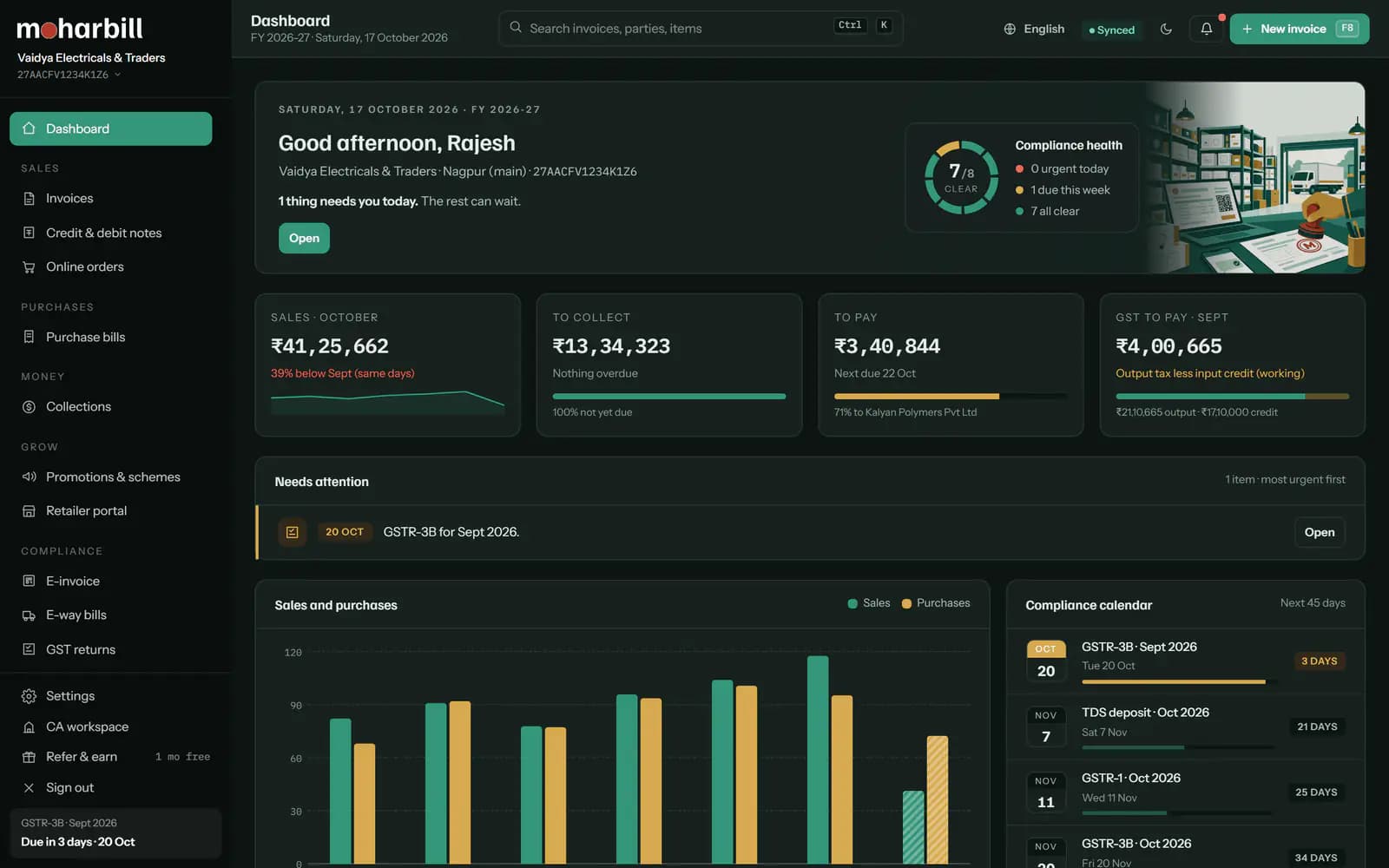Screen dimensions: 1389x868
Task: Click the Promotions megaphone icon
Action: [29, 477]
